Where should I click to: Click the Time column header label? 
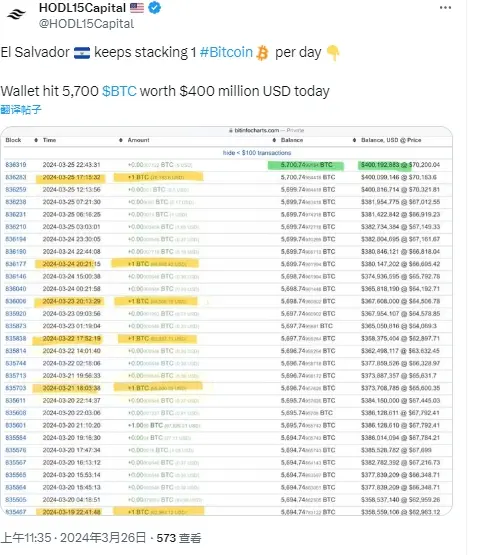[50, 140]
